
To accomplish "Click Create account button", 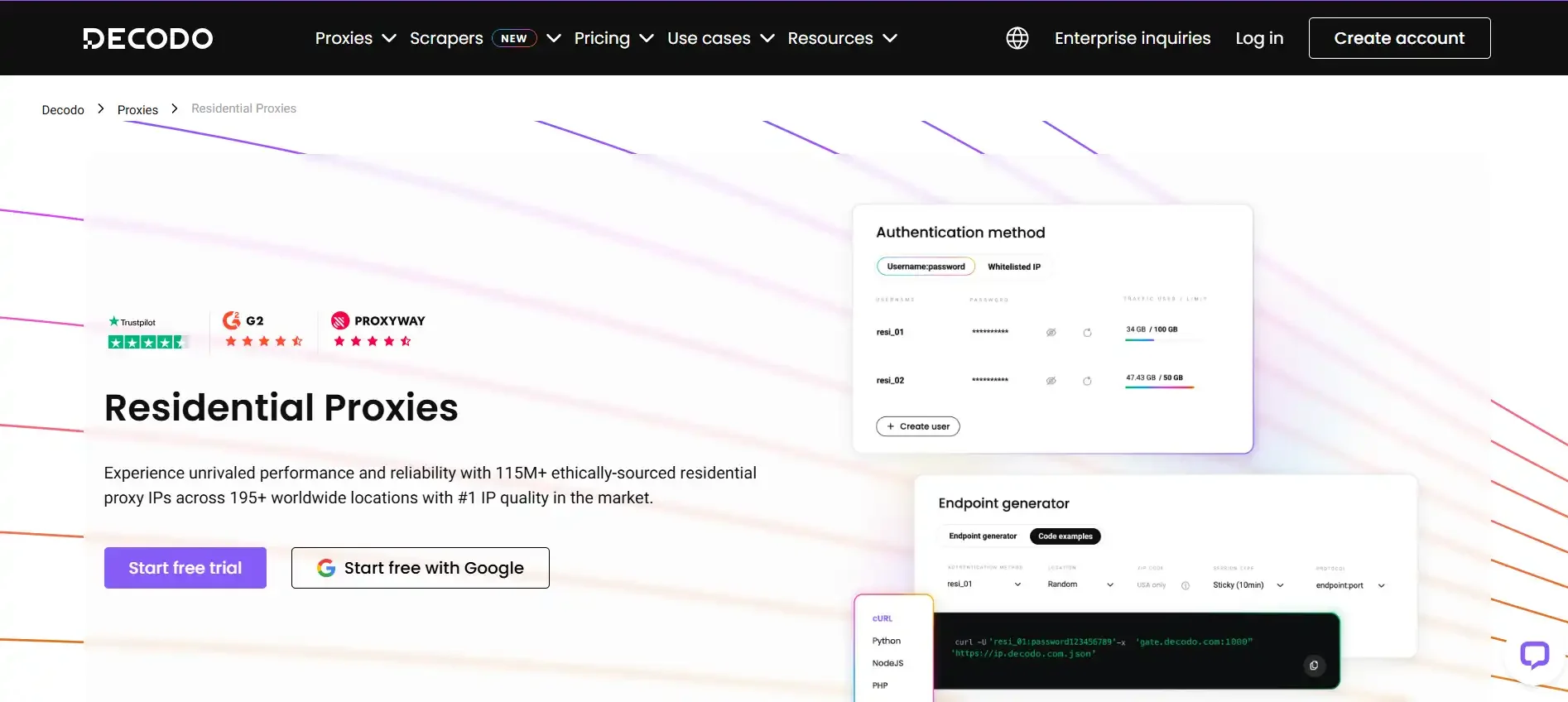I will (x=1399, y=38).
